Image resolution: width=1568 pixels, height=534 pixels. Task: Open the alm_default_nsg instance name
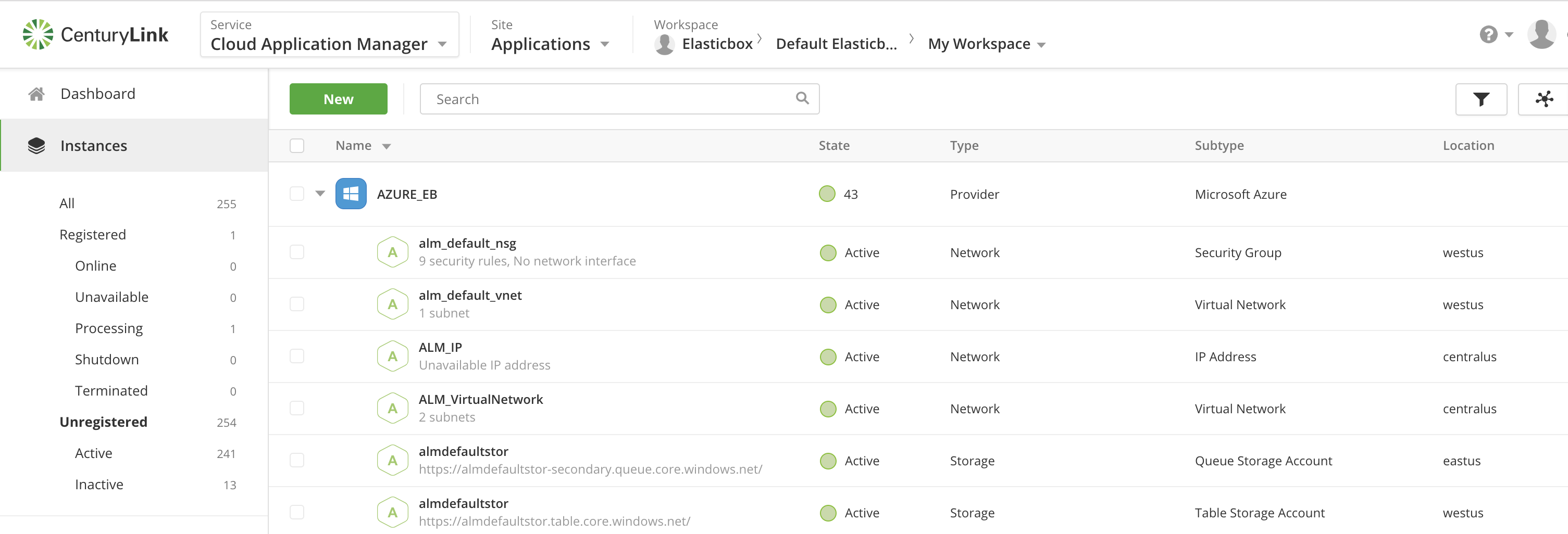pos(467,243)
